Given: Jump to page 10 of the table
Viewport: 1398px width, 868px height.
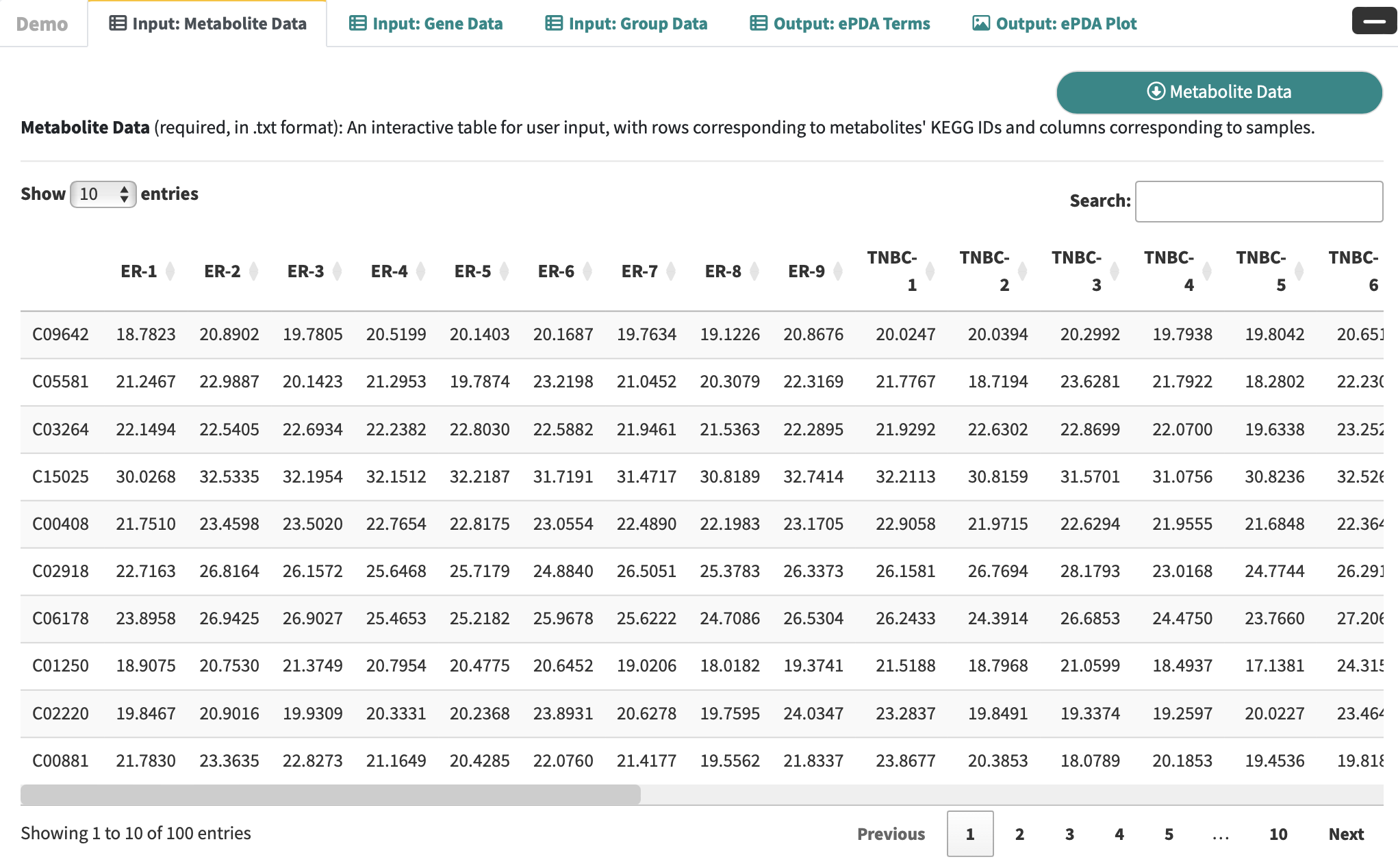Looking at the screenshot, I should (1278, 834).
